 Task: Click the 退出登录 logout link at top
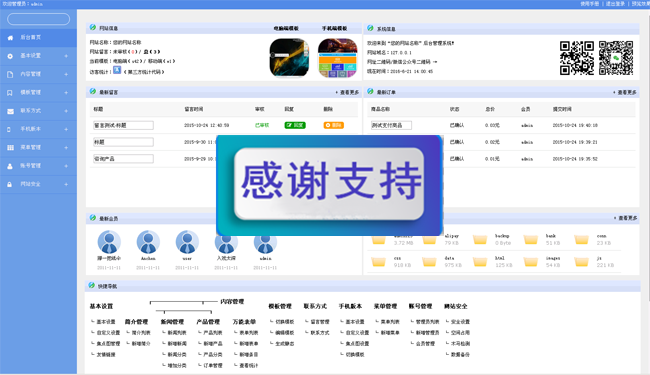pos(615,4)
